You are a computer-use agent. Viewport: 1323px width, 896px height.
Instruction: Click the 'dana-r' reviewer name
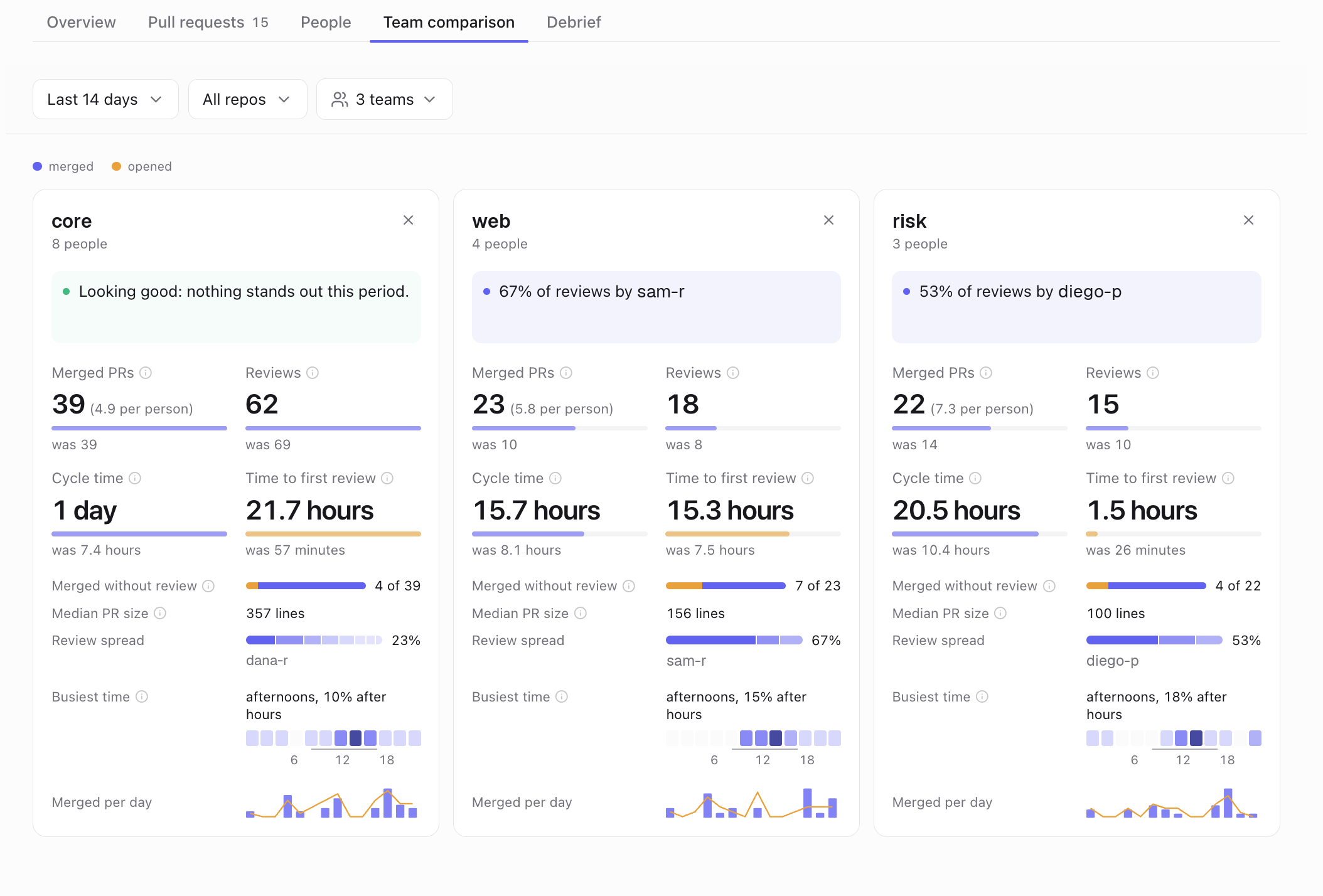tap(267, 660)
